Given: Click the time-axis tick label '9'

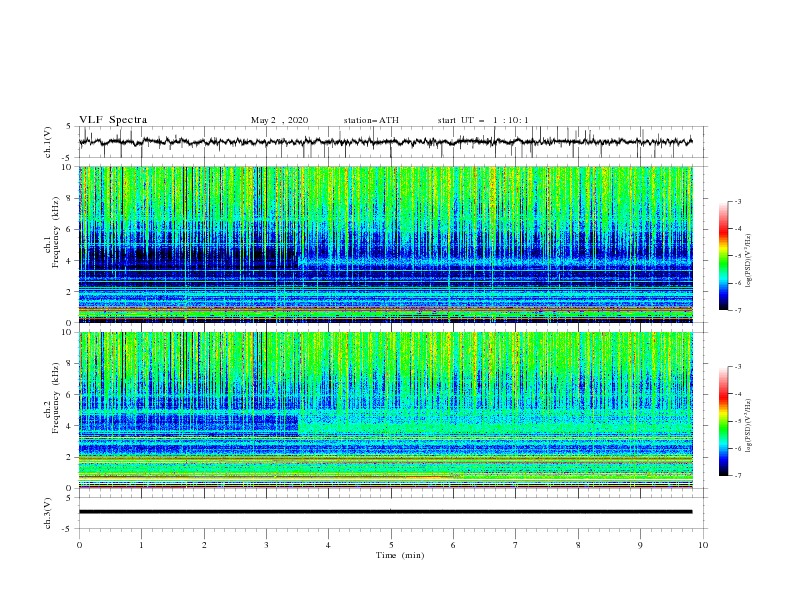Looking at the screenshot, I should pos(640,545).
